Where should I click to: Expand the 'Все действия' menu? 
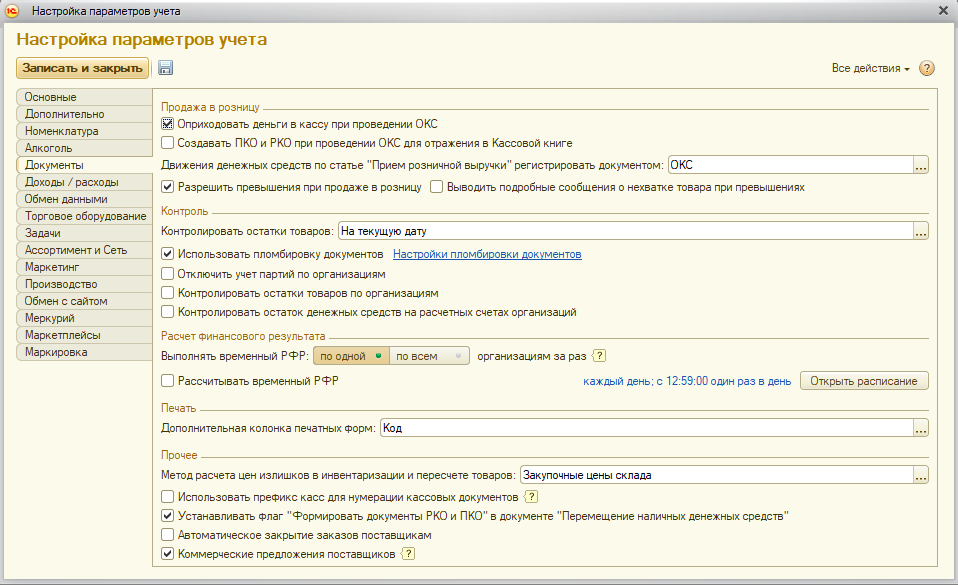pos(871,68)
